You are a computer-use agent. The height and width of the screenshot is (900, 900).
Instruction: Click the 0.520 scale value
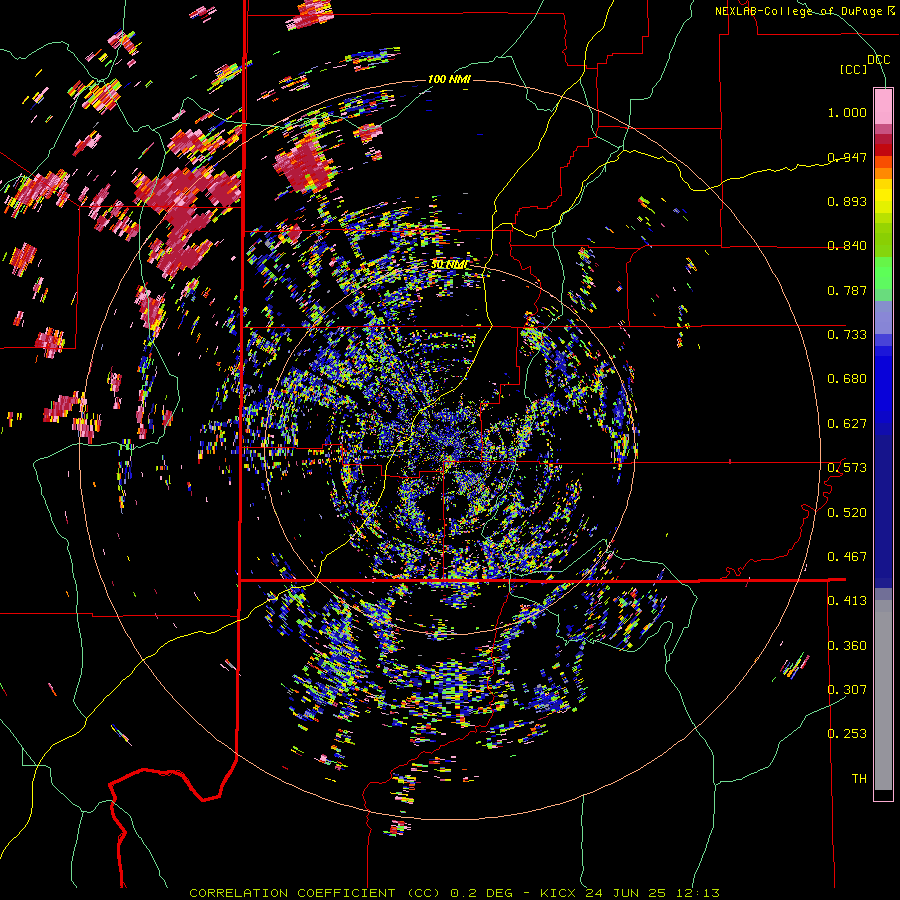[847, 513]
